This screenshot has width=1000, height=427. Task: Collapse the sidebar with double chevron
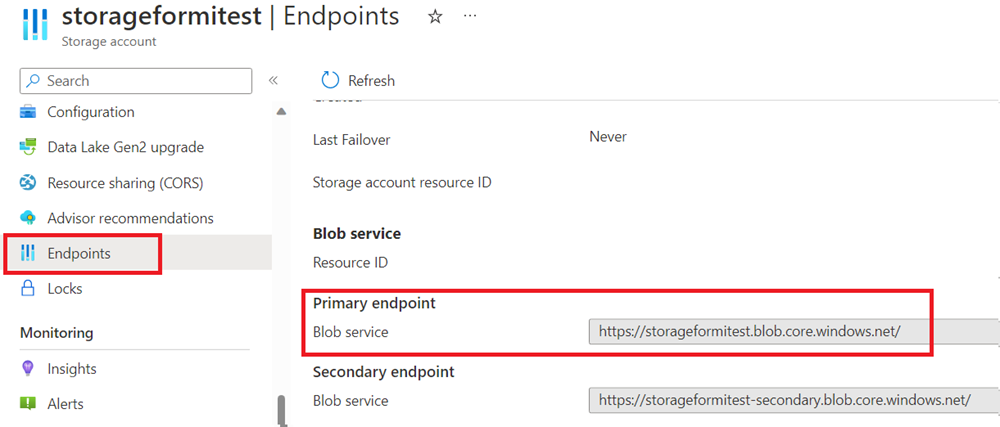click(x=273, y=81)
